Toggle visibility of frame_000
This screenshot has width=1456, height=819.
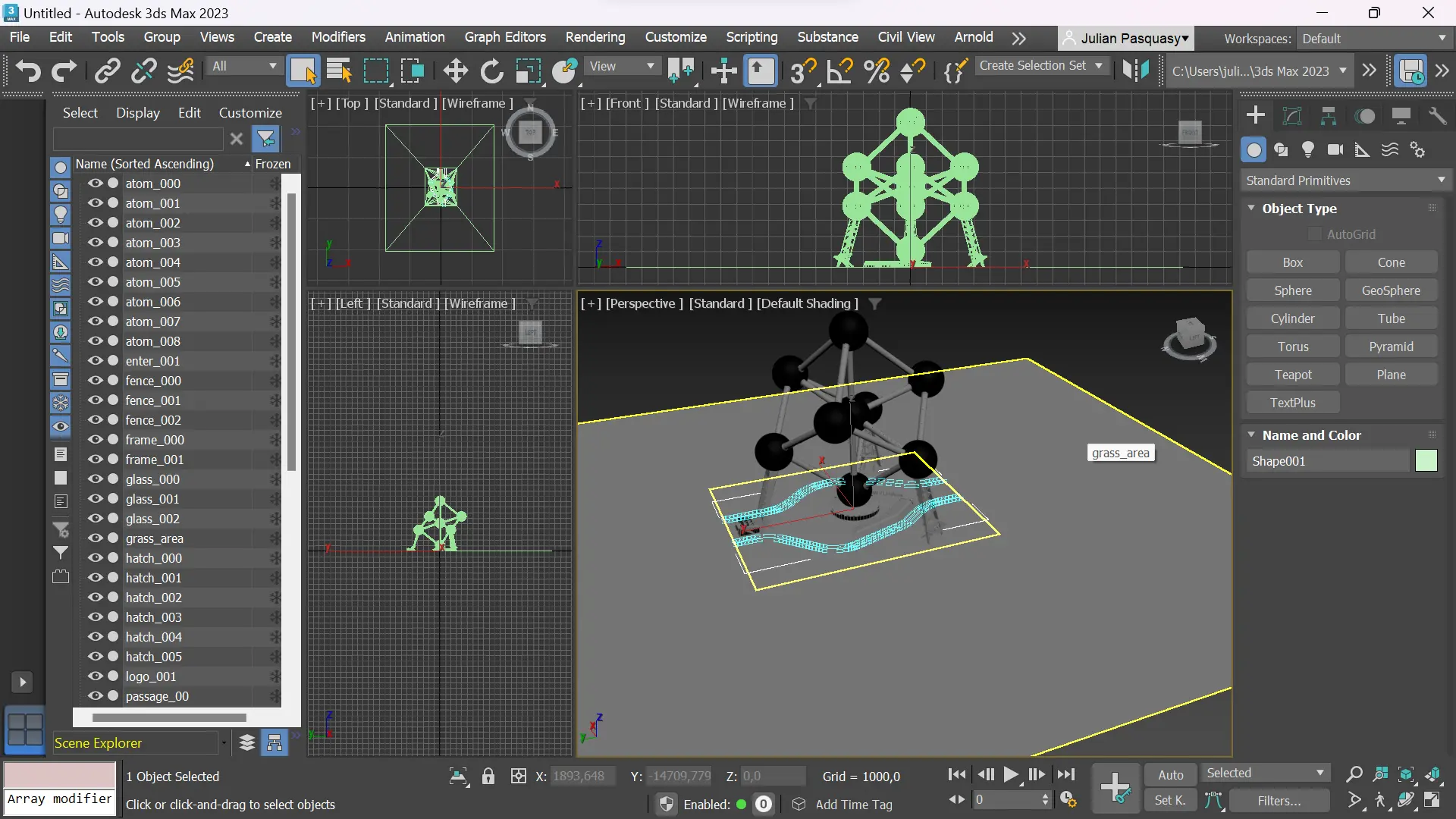coord(95,440)
